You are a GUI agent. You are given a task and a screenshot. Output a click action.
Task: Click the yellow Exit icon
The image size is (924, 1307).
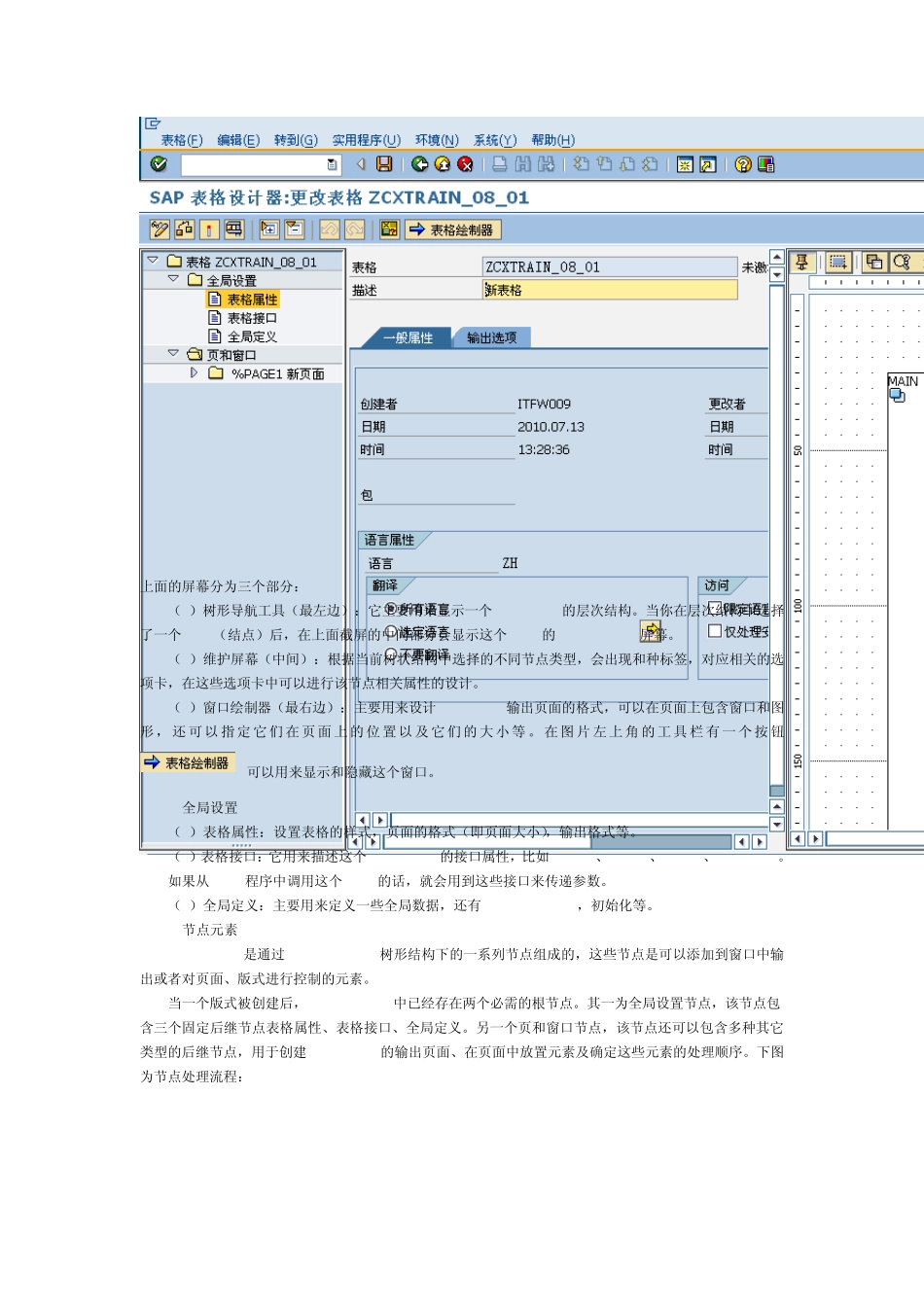[x=443, y=164]
